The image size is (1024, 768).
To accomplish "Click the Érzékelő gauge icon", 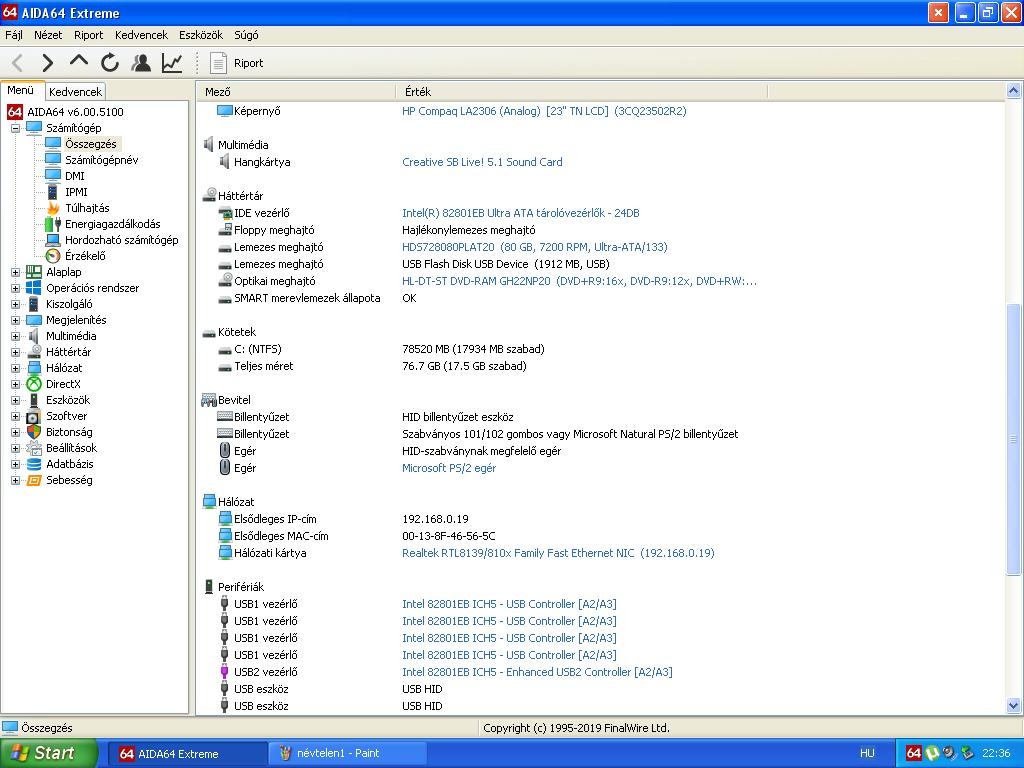I will (x=53, y=256).
